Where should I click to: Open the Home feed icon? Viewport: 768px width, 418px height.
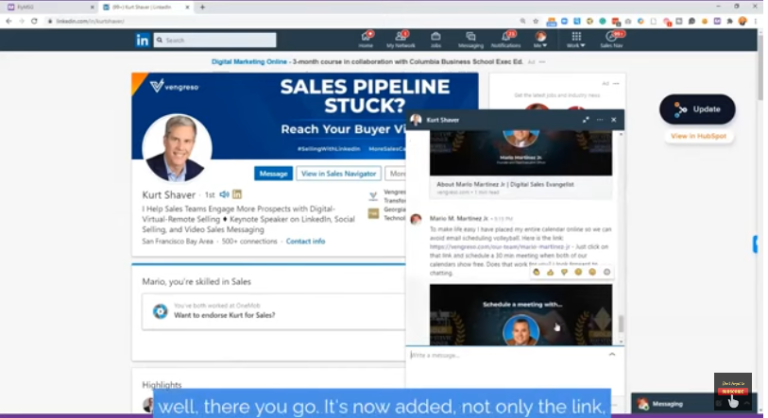click(366, 40)
